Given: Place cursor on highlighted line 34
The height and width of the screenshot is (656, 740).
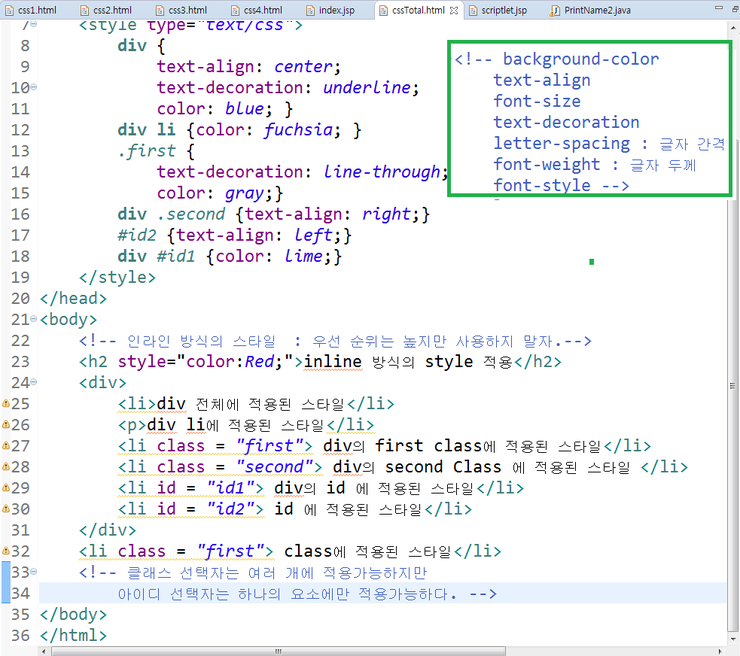Looking at the screenshot, I should [400, 593].
